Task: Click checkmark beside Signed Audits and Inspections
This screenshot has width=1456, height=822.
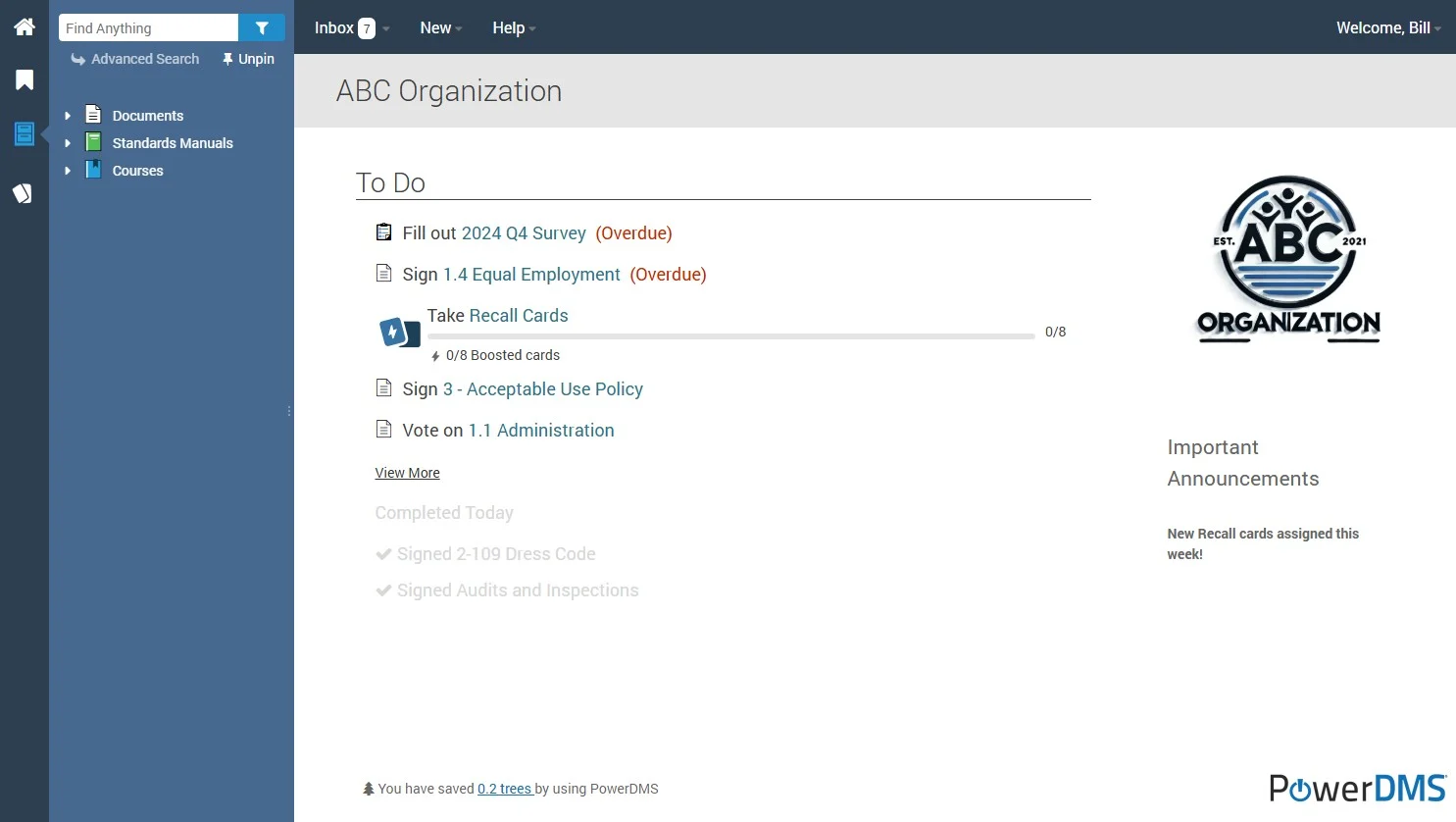Action: [383, 591]
